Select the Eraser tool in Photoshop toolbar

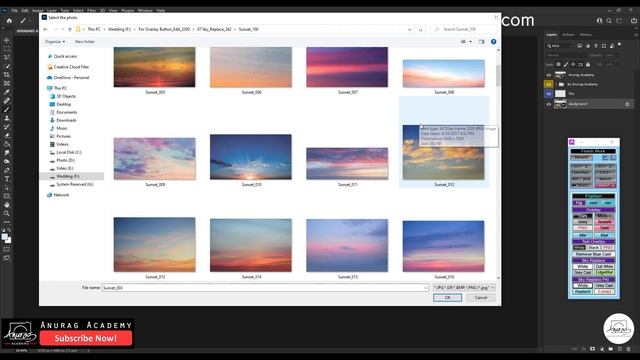tap(7, 136)
